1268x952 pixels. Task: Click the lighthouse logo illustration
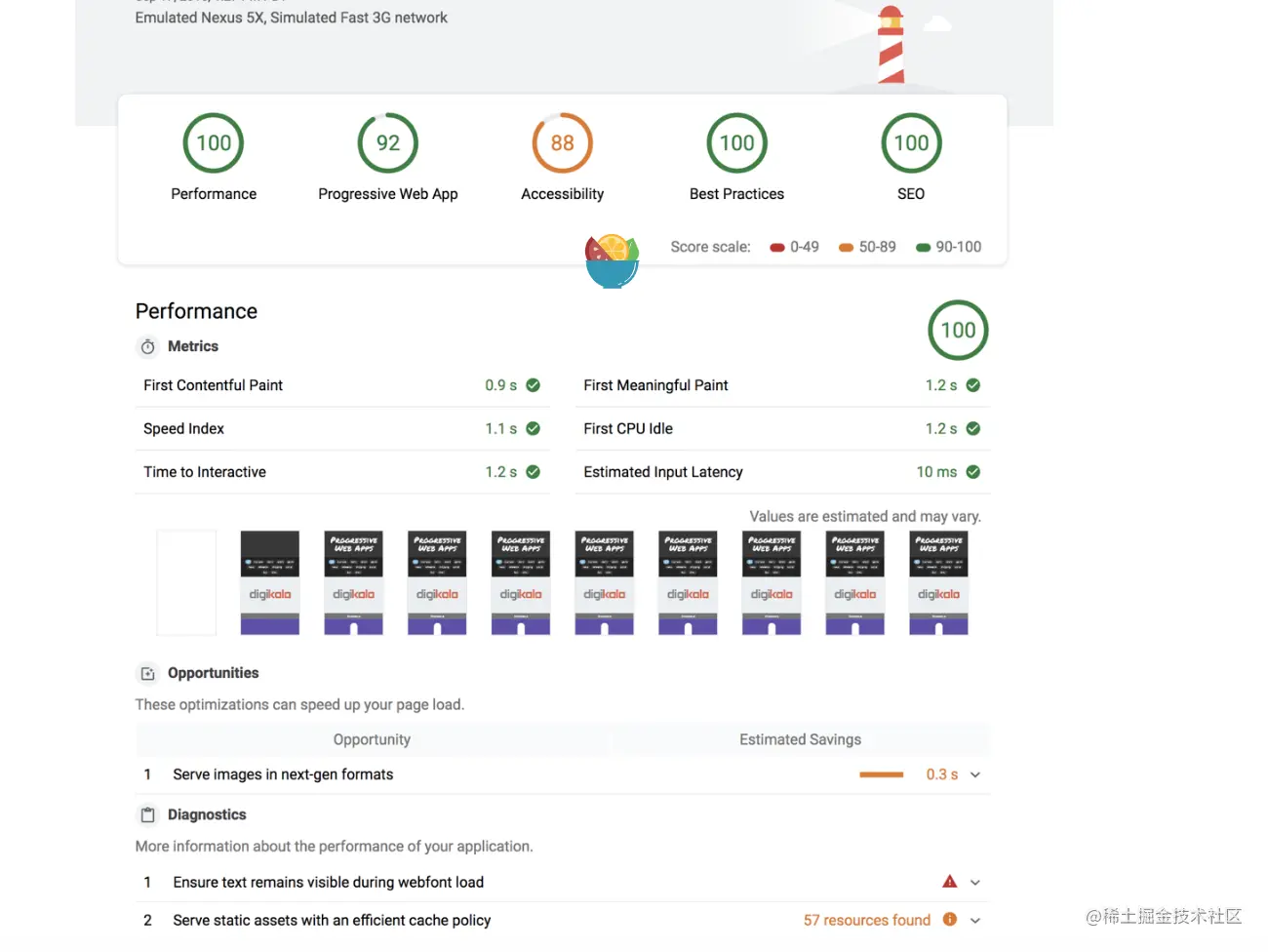pyautogui.click(x=891, y=46)
